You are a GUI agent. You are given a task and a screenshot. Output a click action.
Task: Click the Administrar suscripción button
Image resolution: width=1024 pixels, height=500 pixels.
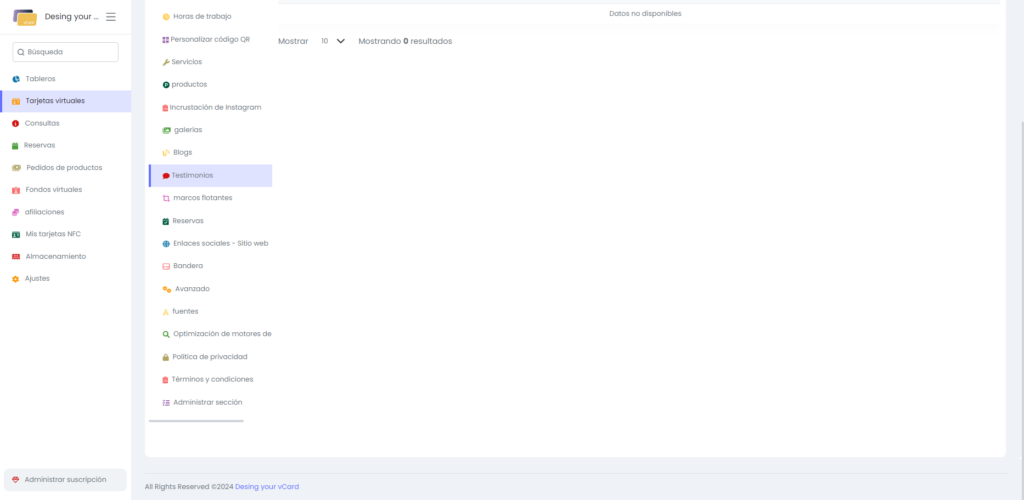tap(65, 480)
